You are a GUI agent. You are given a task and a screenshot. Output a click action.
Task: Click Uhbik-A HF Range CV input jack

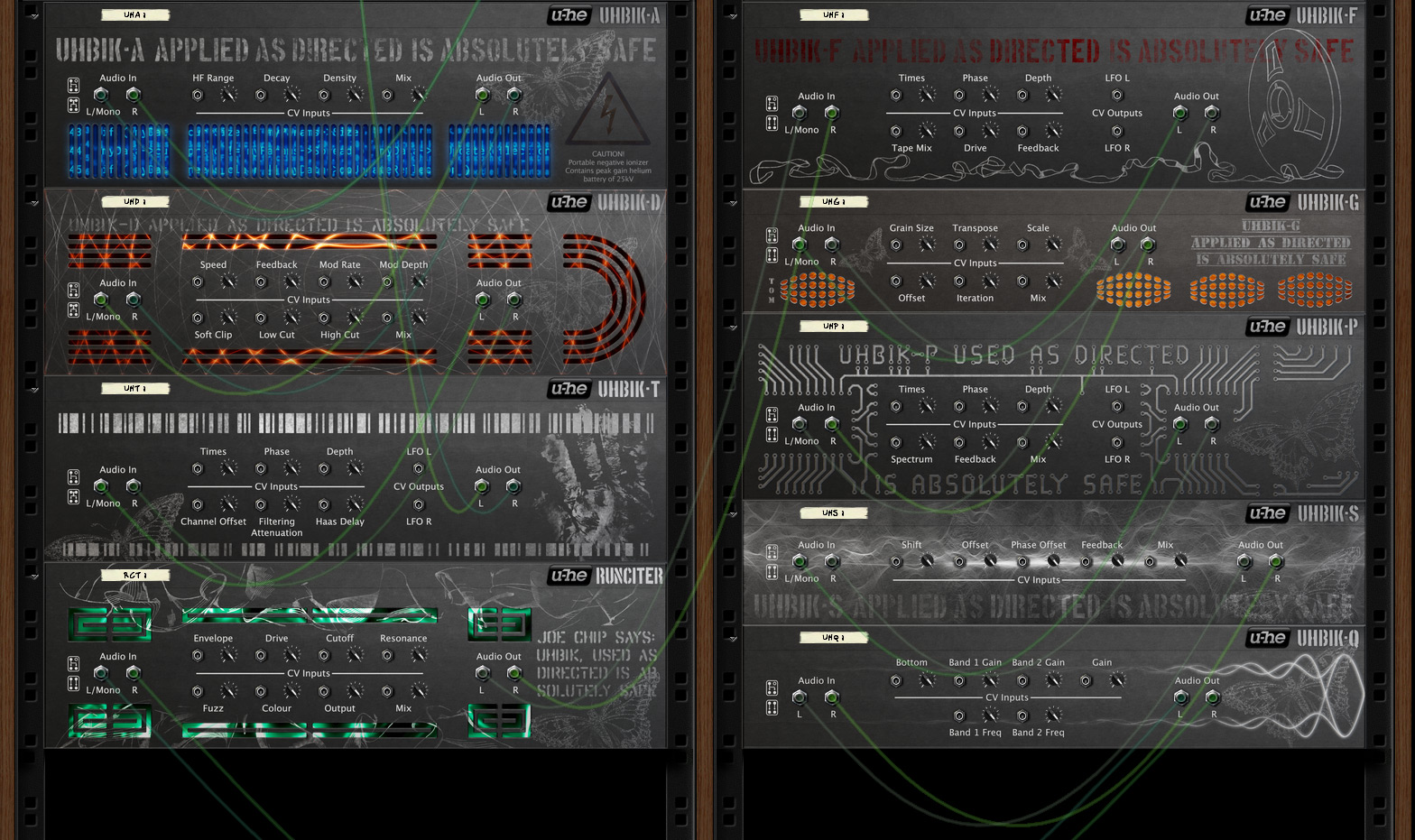click(198, 95)
